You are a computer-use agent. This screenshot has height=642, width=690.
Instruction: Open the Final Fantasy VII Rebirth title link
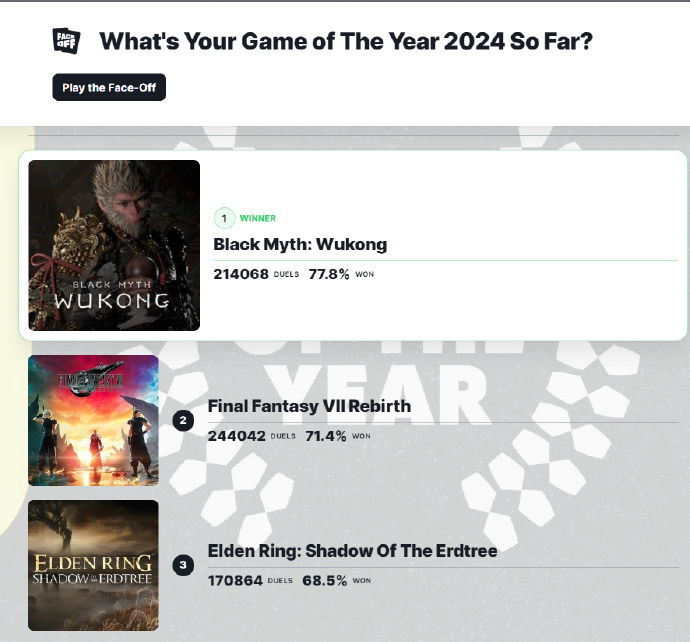[309, 406]
